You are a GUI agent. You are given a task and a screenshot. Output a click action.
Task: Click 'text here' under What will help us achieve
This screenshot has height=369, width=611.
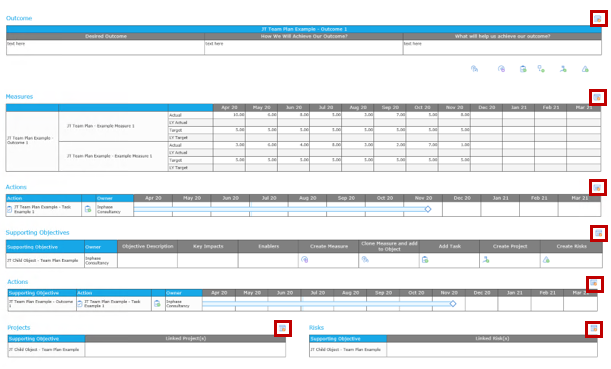413,44
